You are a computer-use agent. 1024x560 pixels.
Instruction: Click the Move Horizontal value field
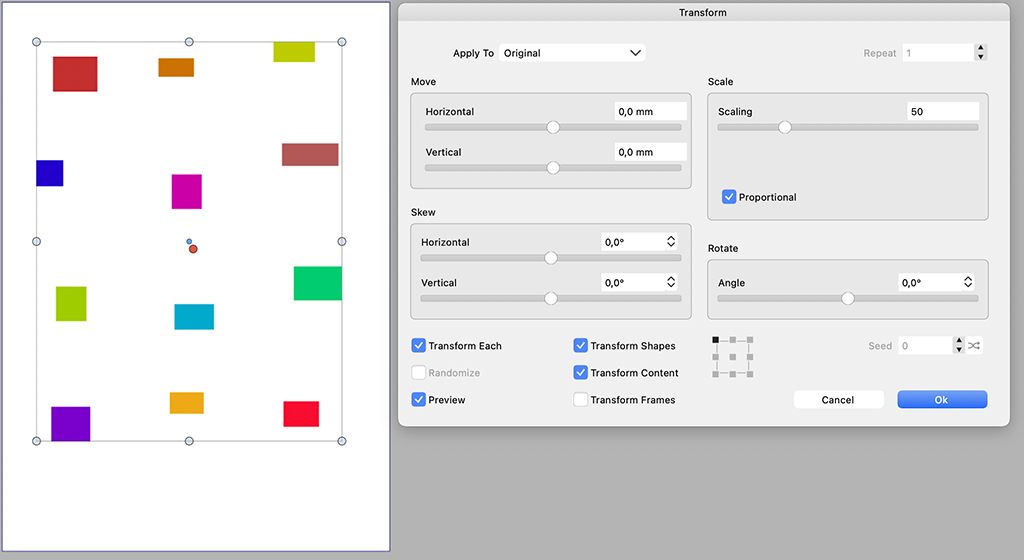click(650, 112)
